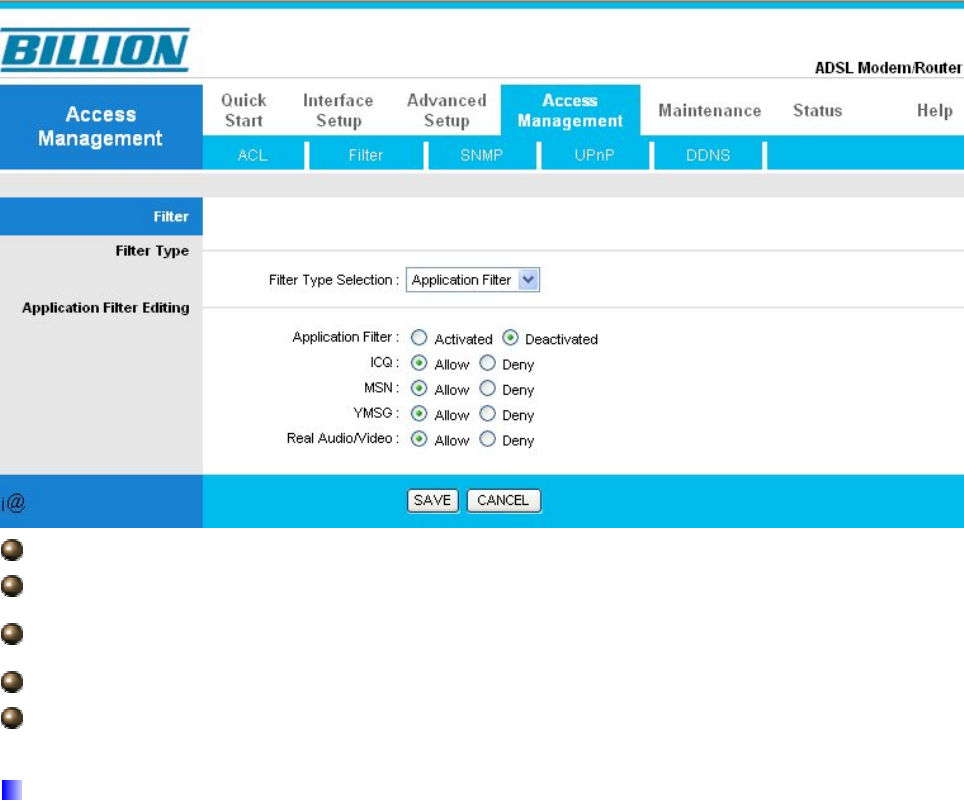Open the Status tab

(817, 111)
